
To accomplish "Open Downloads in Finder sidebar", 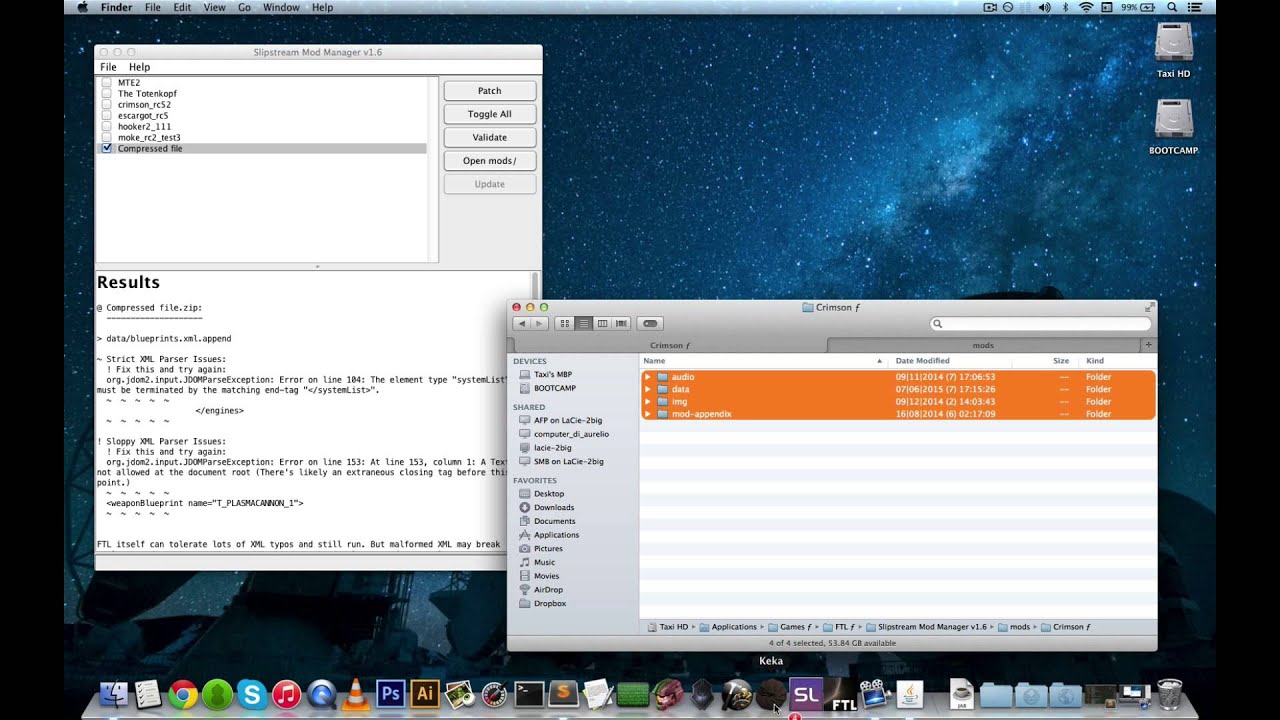I will (554, 507).
